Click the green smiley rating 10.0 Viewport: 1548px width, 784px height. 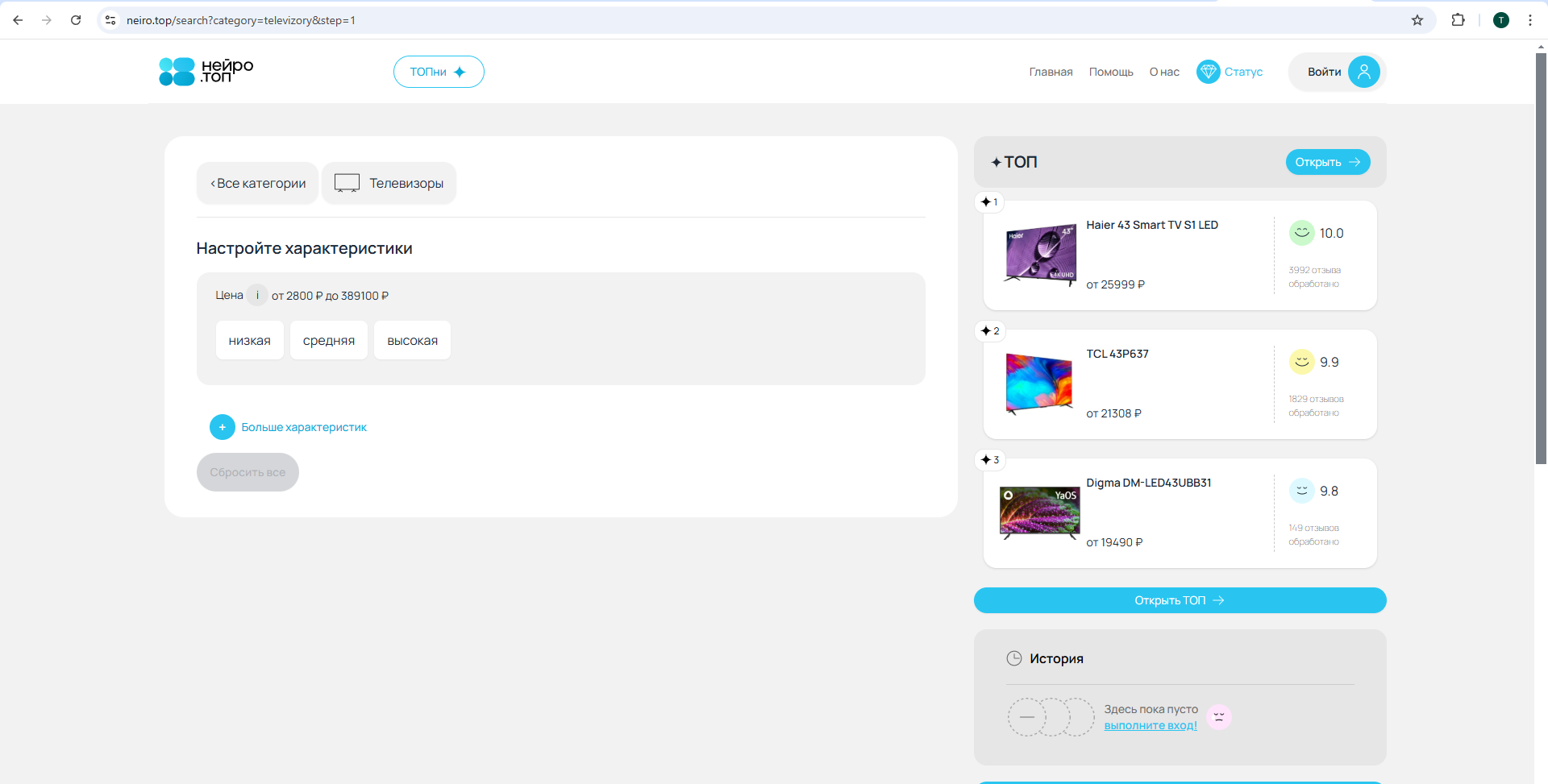tap(1301, 233)
